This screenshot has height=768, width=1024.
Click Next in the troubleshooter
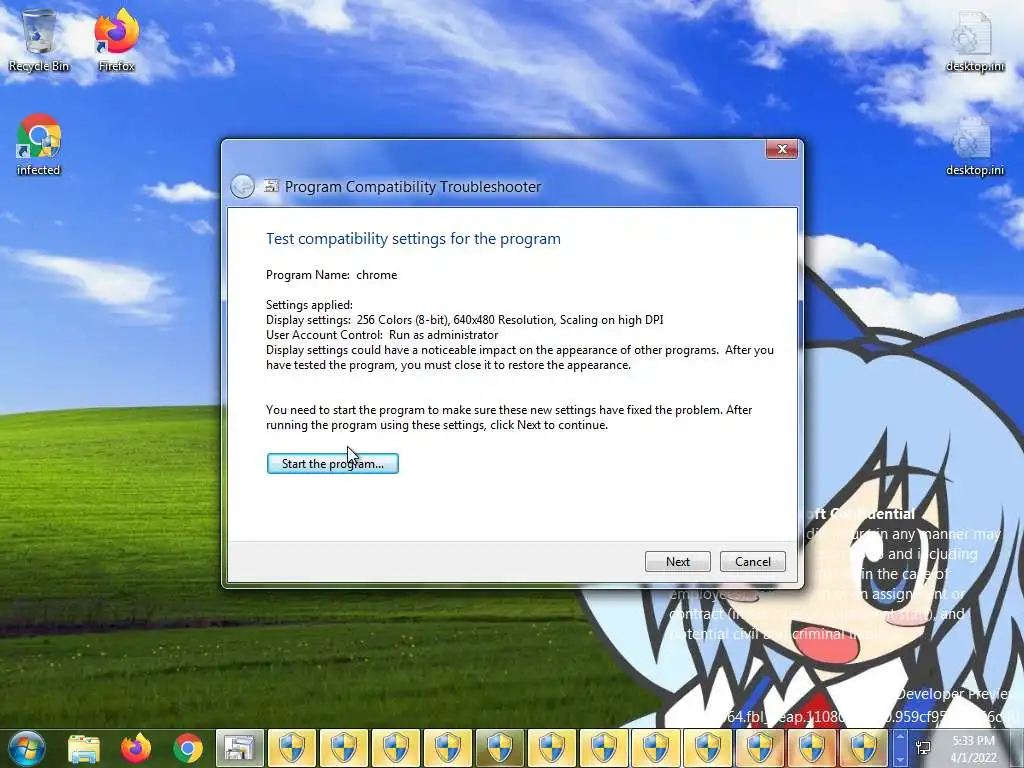677,562
